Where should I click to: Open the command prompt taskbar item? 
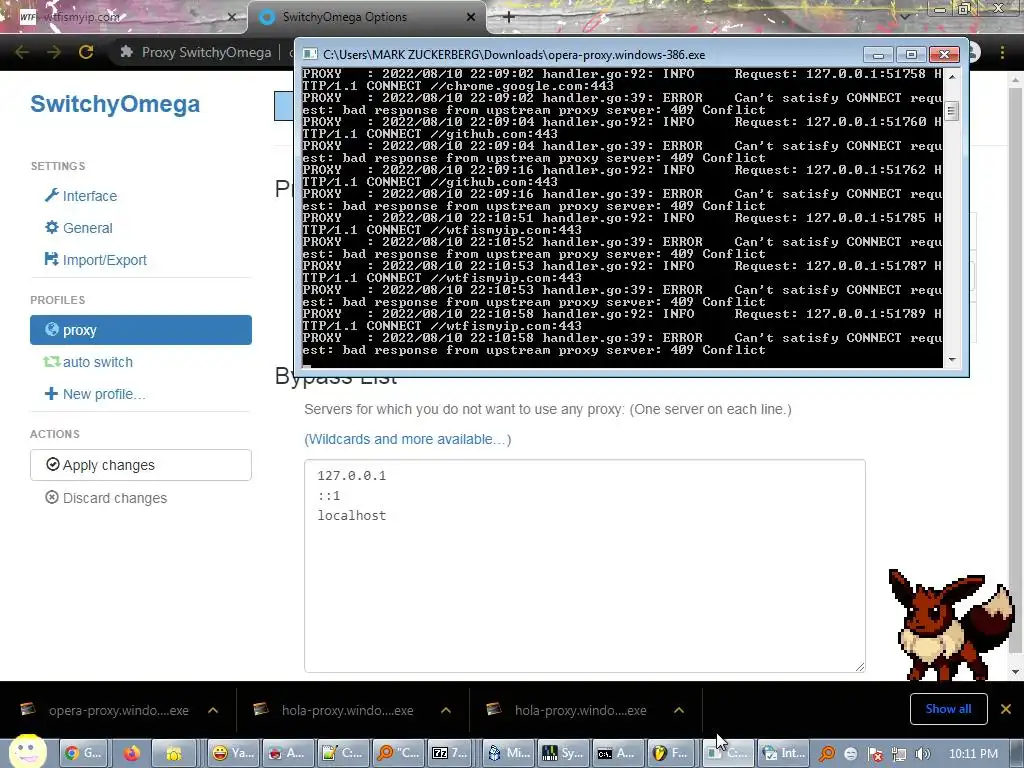click(x=616, y=753)
